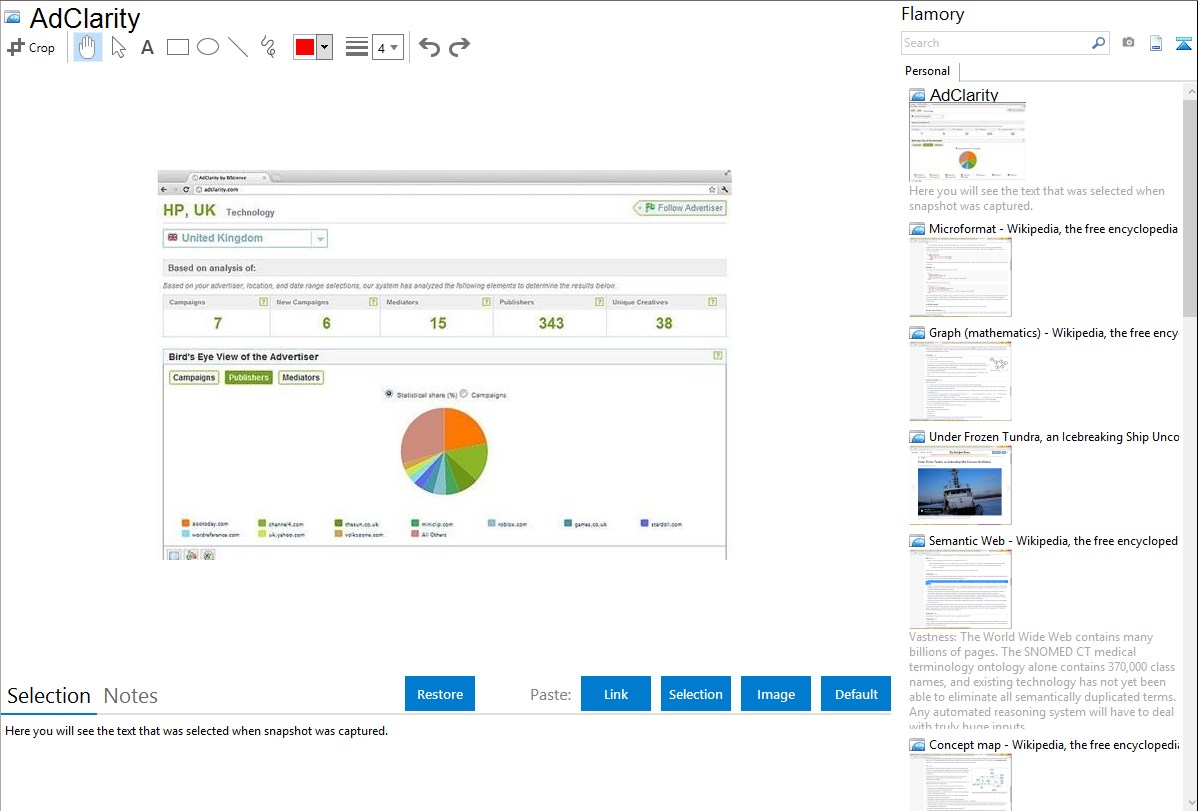This screenshot has width=1198, height=811.
Task: Click the AdClarity window icon in title
Action: (12, 16)
